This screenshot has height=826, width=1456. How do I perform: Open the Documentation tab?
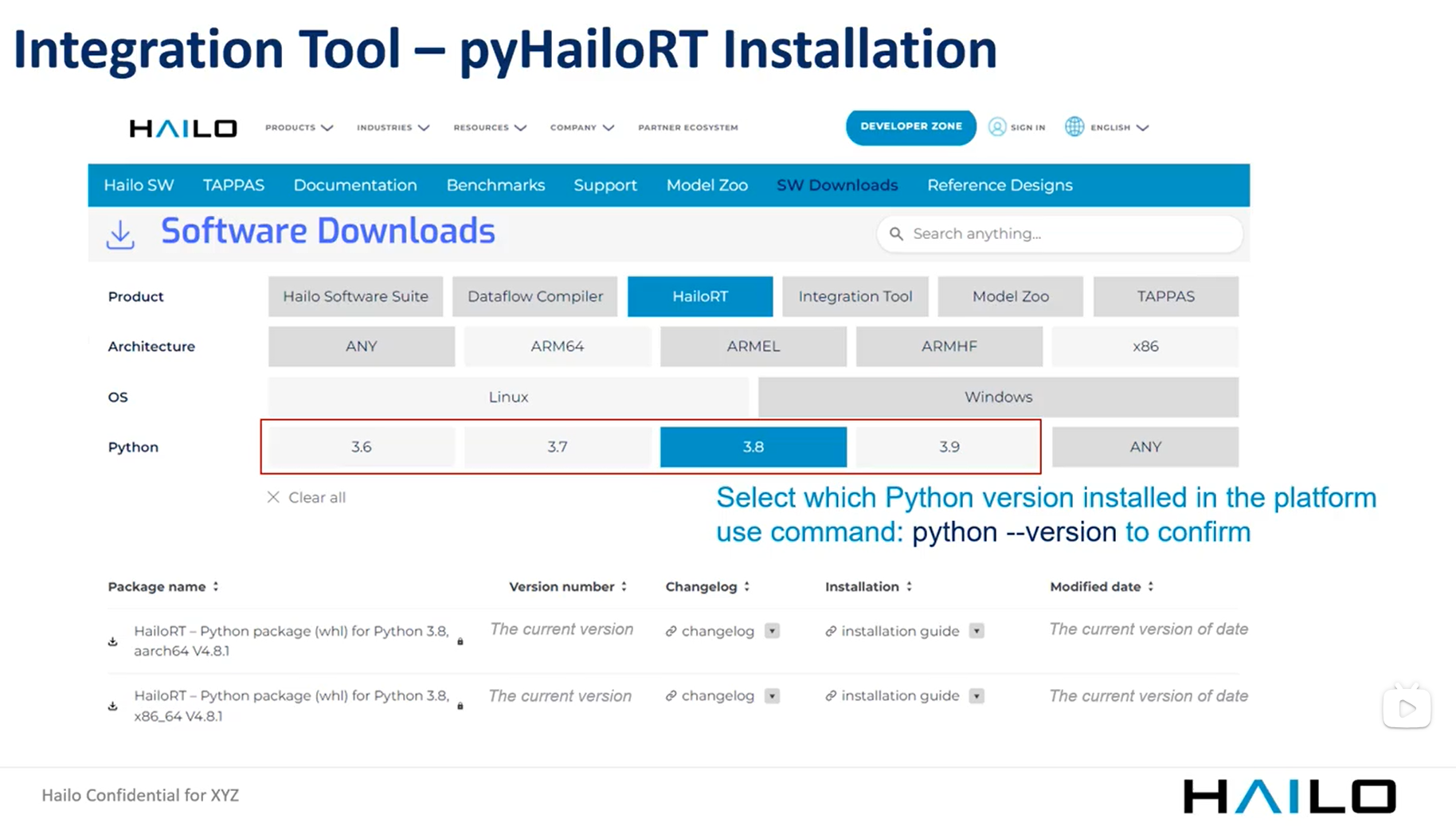[x=355, y=185]
